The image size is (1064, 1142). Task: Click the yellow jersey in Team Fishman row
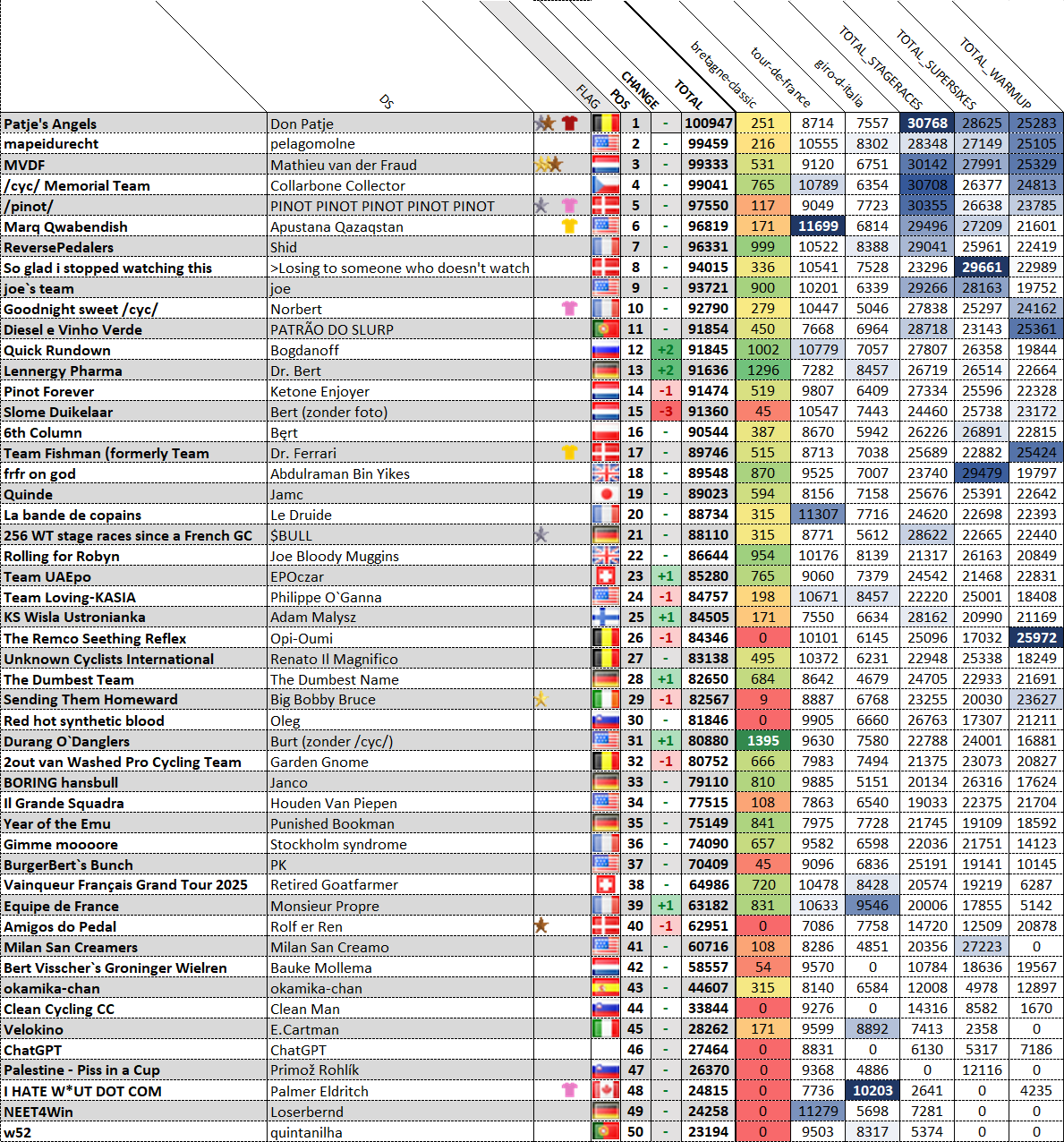[x=569, y=452]
